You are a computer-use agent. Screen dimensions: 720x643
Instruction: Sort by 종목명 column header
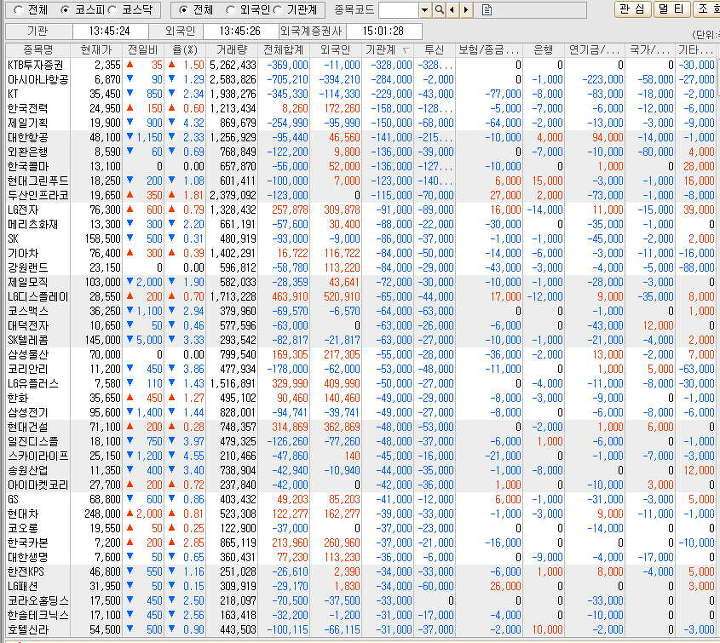[x=38, y=50]
